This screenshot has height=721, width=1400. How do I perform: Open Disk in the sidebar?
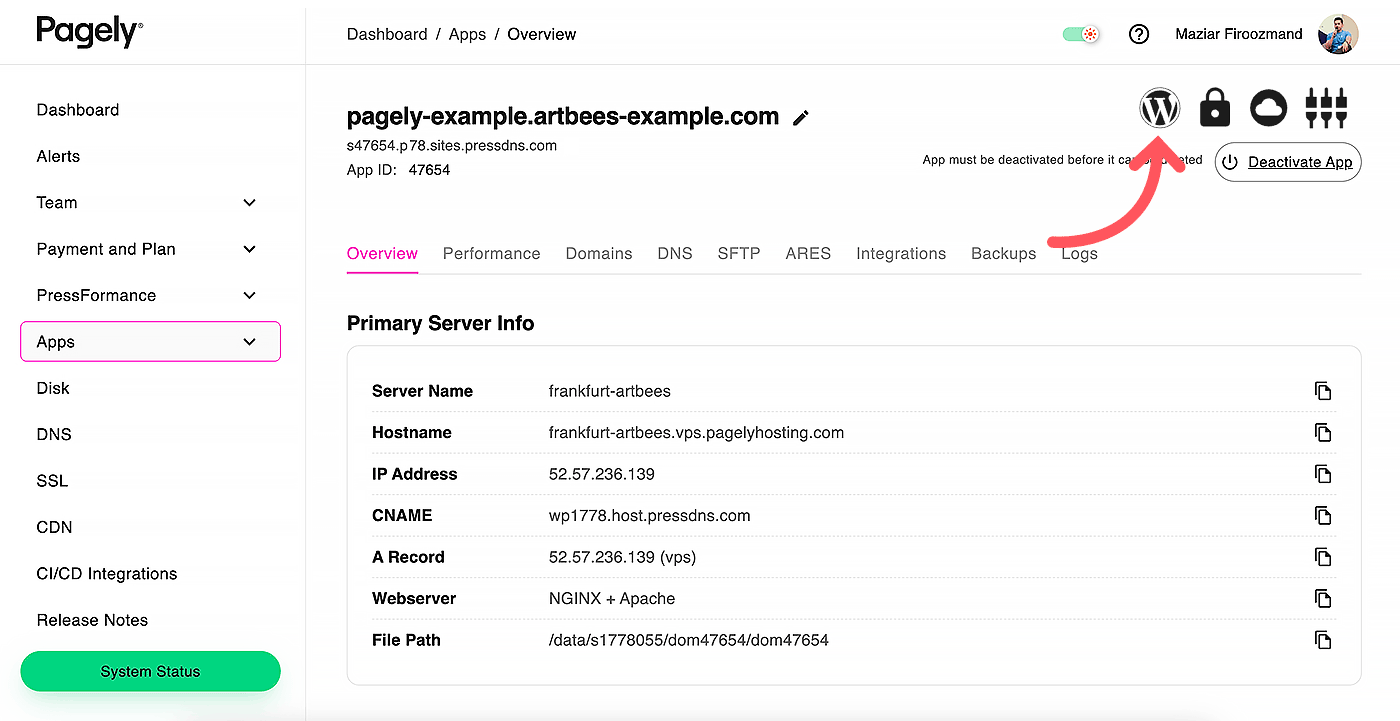click(53, 388)
